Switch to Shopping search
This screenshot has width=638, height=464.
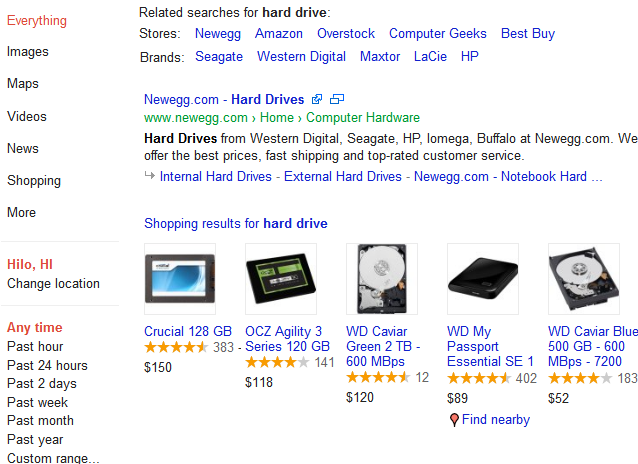(34, 181)
